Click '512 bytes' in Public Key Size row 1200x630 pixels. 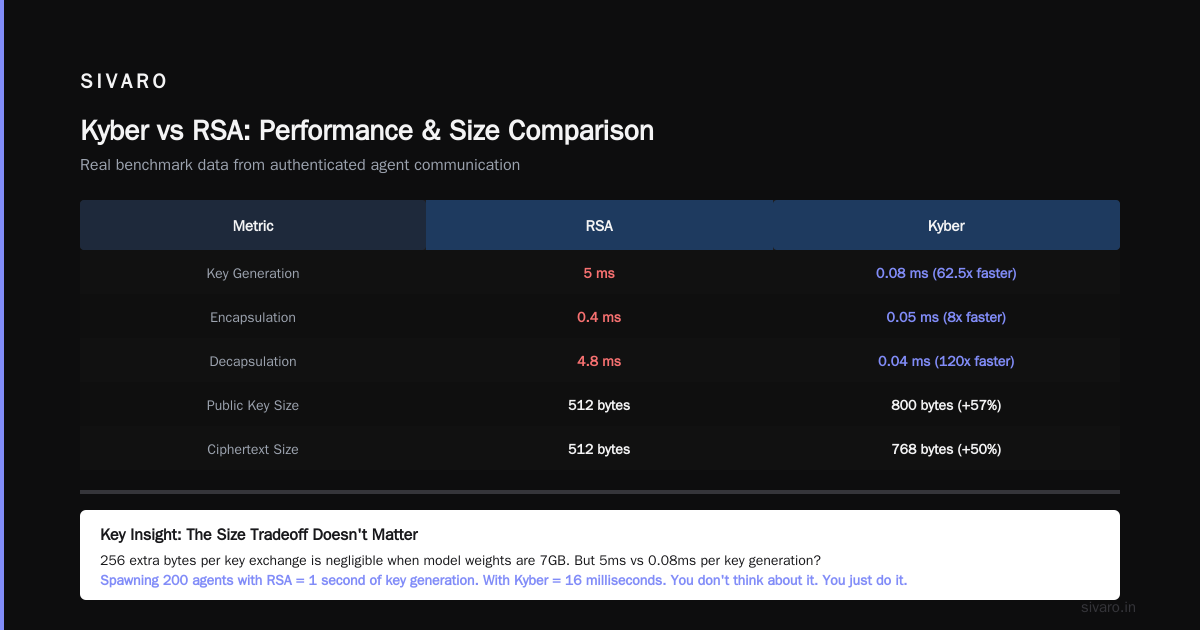(x=599, y=405)
